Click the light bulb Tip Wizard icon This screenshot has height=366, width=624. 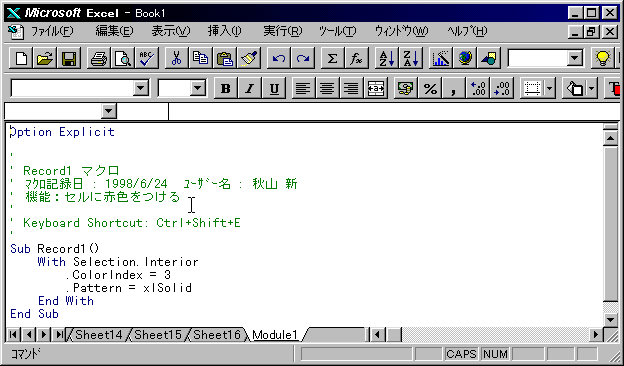pyautogui.click(x=603, y=59)
